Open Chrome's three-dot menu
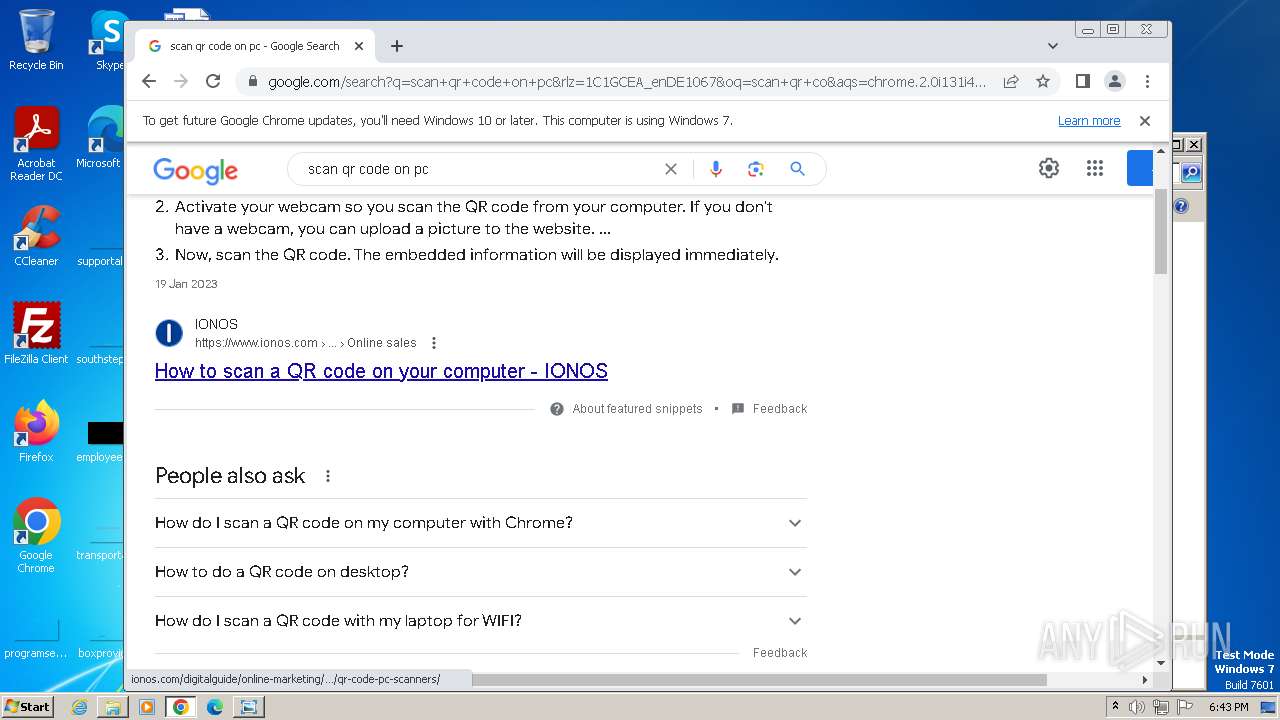Viewport: 1280px width, 720px height. 1147,81
